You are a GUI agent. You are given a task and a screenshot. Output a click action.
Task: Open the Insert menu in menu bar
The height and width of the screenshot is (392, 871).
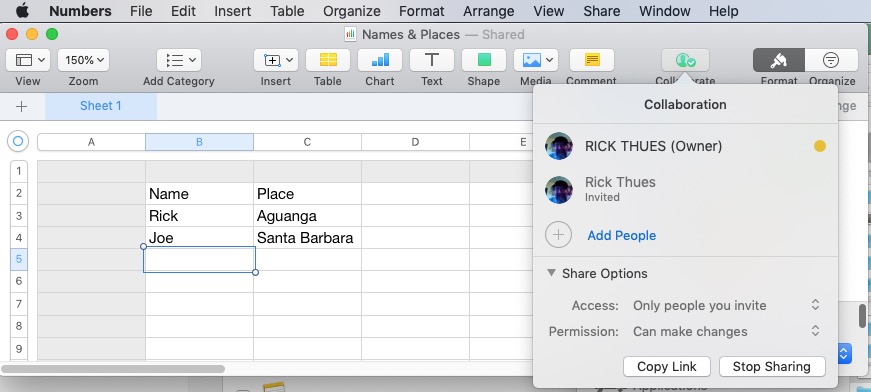[x=233, y=11]
